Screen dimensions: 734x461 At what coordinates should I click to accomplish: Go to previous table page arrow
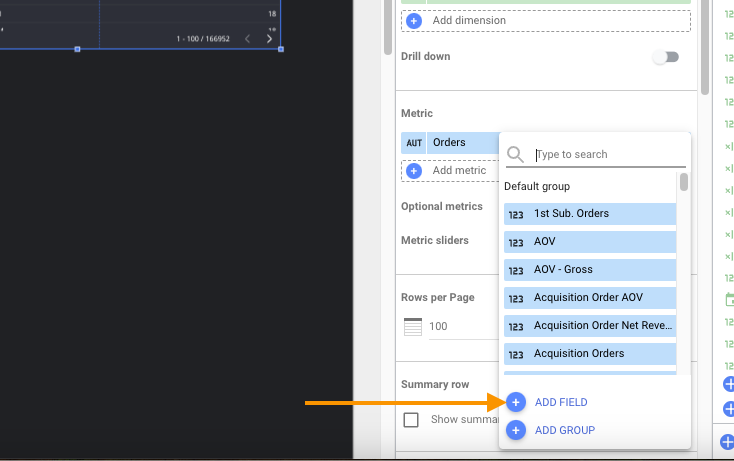(x=248, y=39)
